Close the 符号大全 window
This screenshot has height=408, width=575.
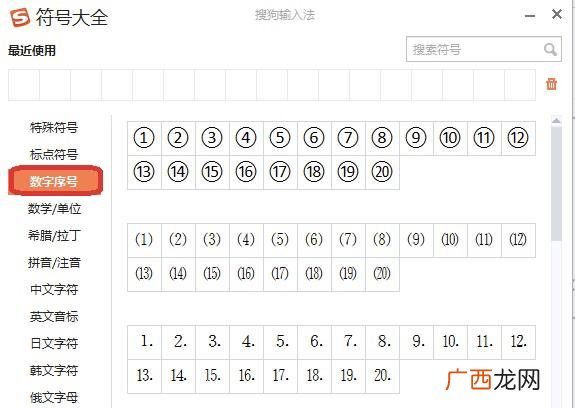coord(557,15)
